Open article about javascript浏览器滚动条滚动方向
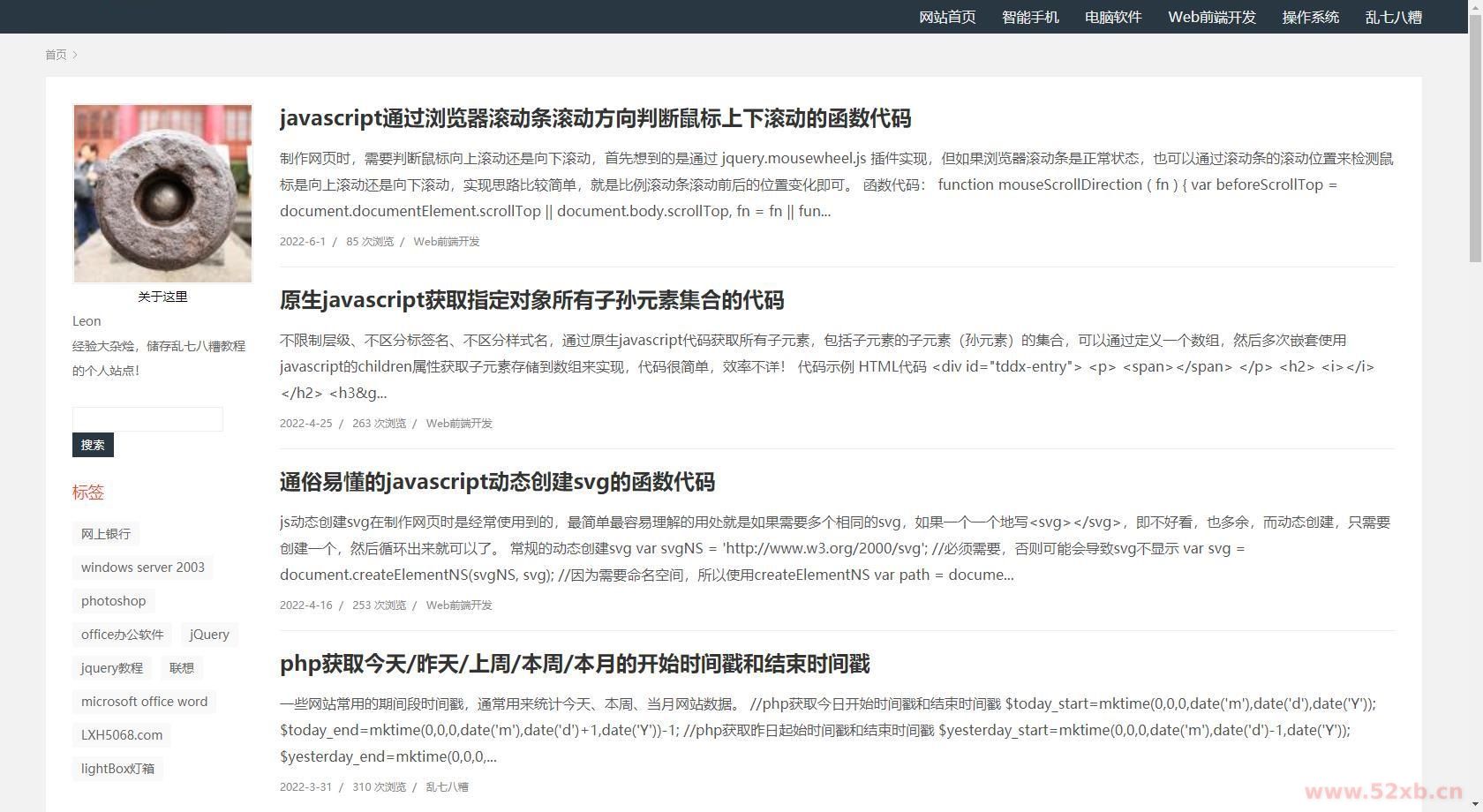 click(x=596, y=119)
